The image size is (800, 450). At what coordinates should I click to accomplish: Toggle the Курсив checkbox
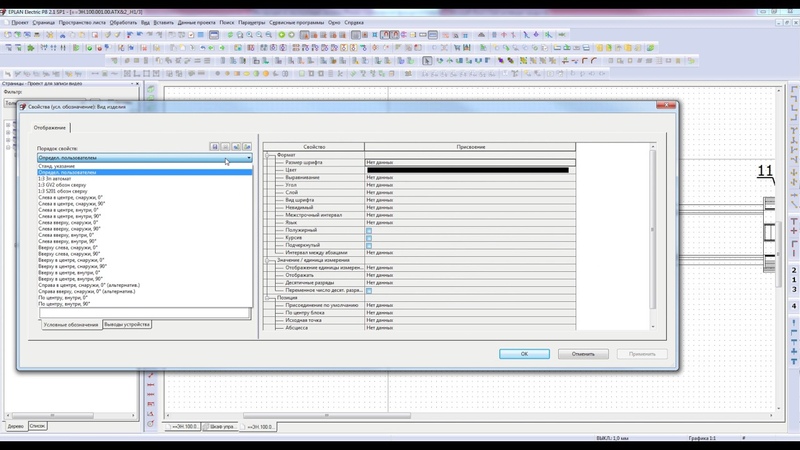(369, 238)
